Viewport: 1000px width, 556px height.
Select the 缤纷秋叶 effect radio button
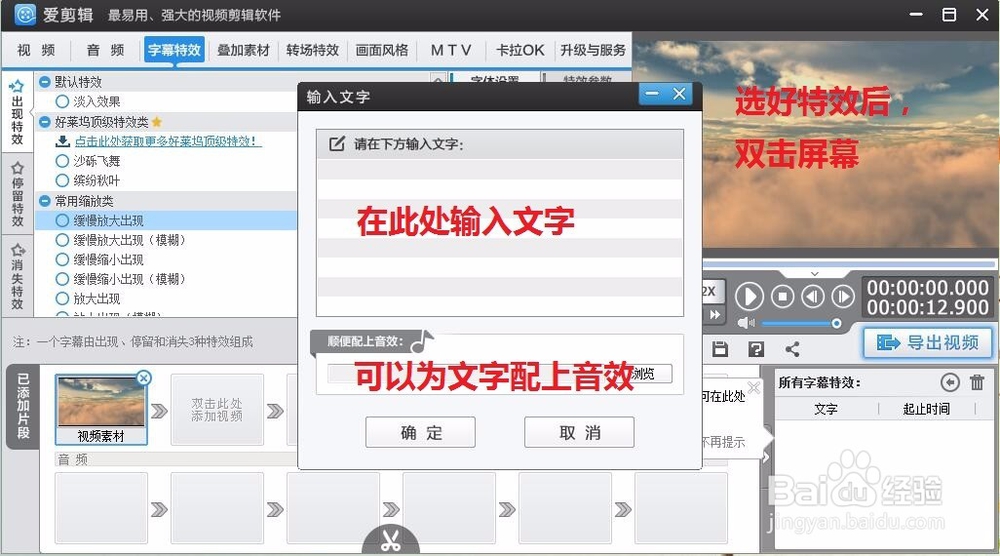click(x=62, y=180)
